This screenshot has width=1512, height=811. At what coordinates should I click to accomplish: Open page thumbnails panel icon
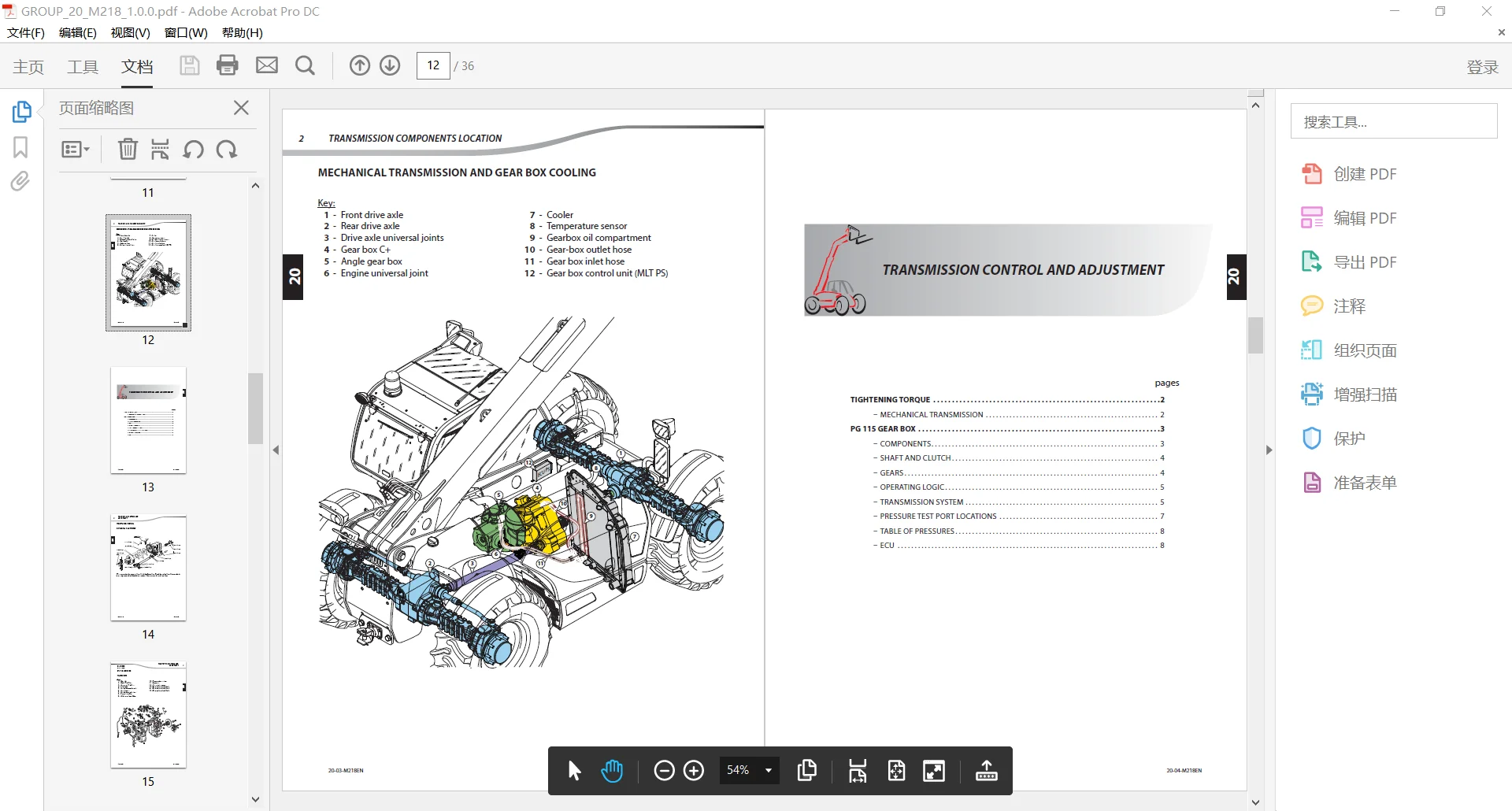coord(21,112)
